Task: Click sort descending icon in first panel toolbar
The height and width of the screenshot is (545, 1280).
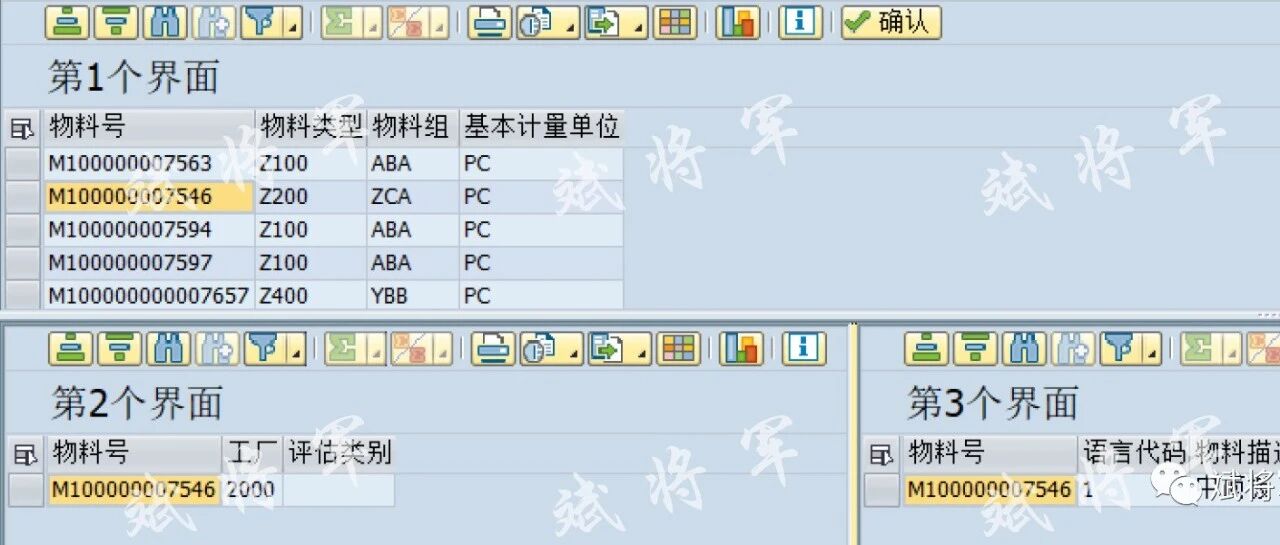Action: pos(116,22)
